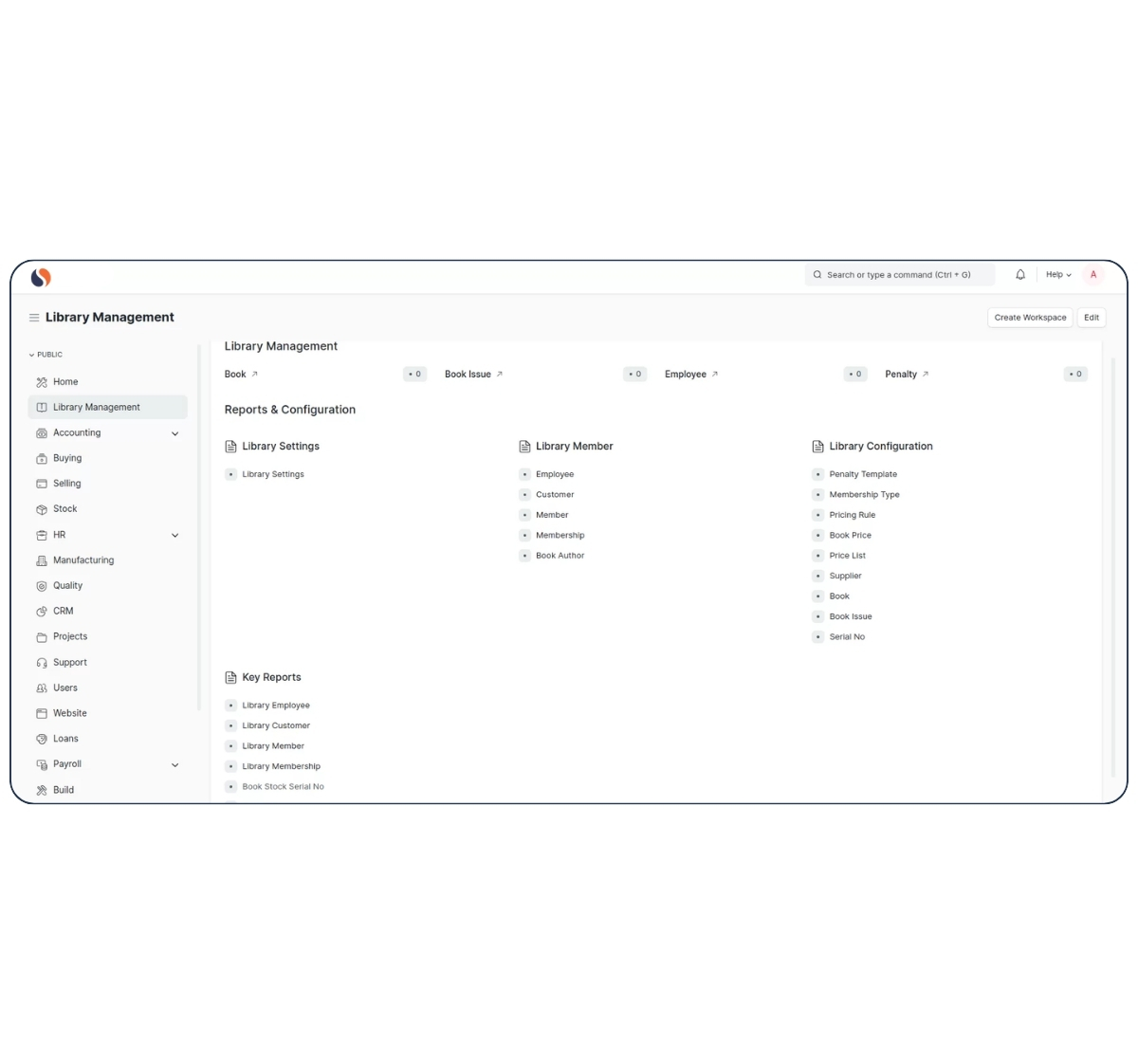Expand the Payroll sidebar section
This screenshot has height=1064, width=1138.
[x=175, y=765]
